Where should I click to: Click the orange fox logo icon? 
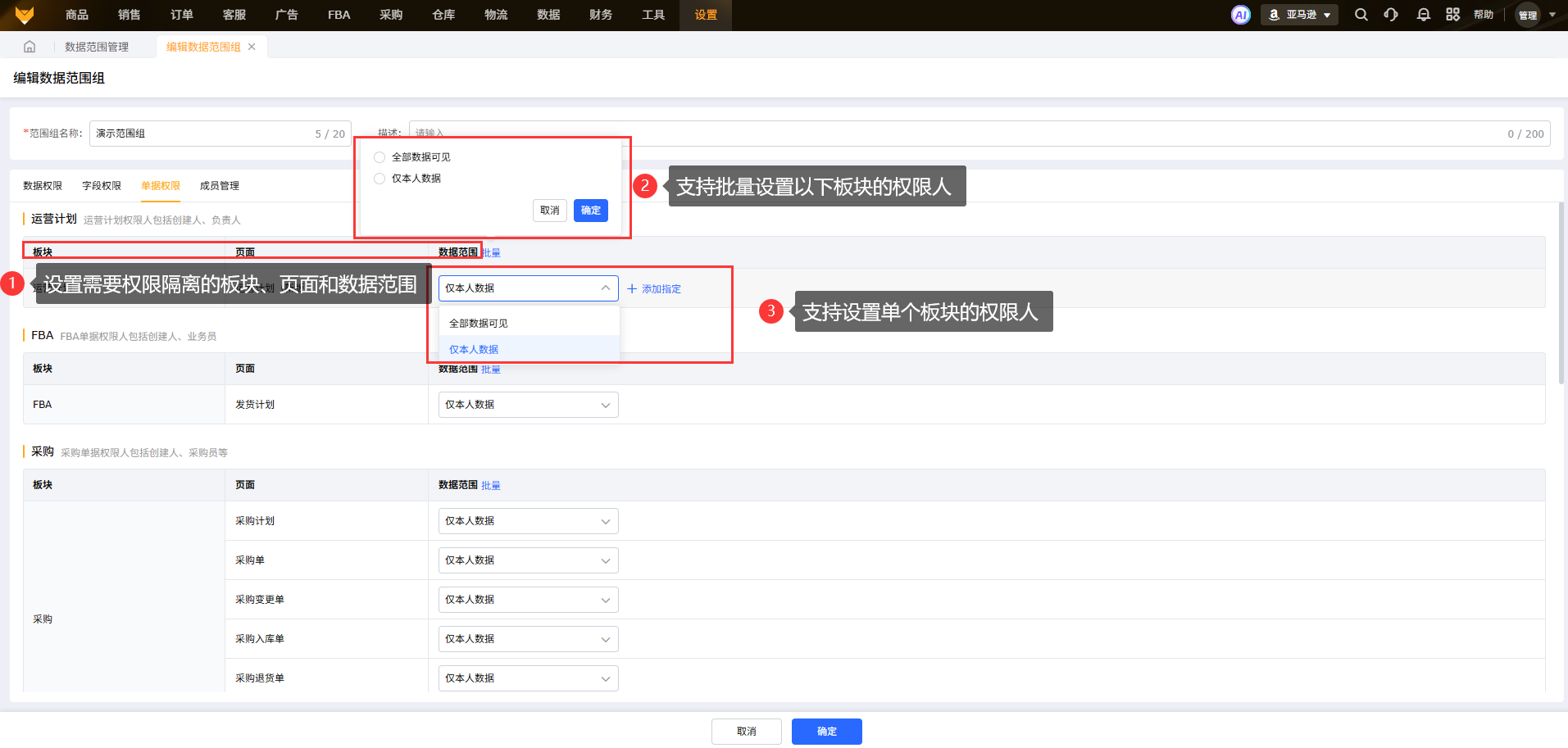25,15
